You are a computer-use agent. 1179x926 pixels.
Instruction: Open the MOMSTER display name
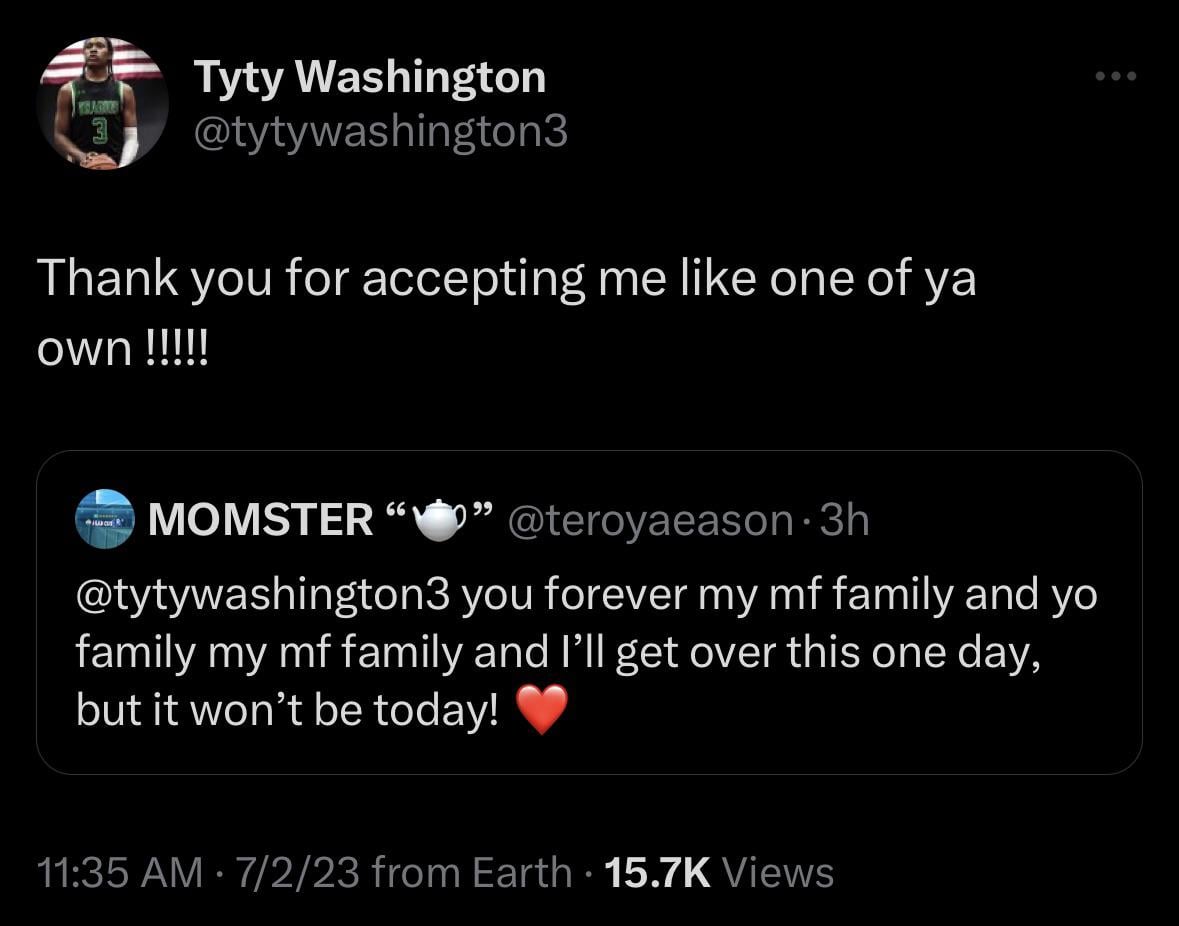tap(260, 520)
